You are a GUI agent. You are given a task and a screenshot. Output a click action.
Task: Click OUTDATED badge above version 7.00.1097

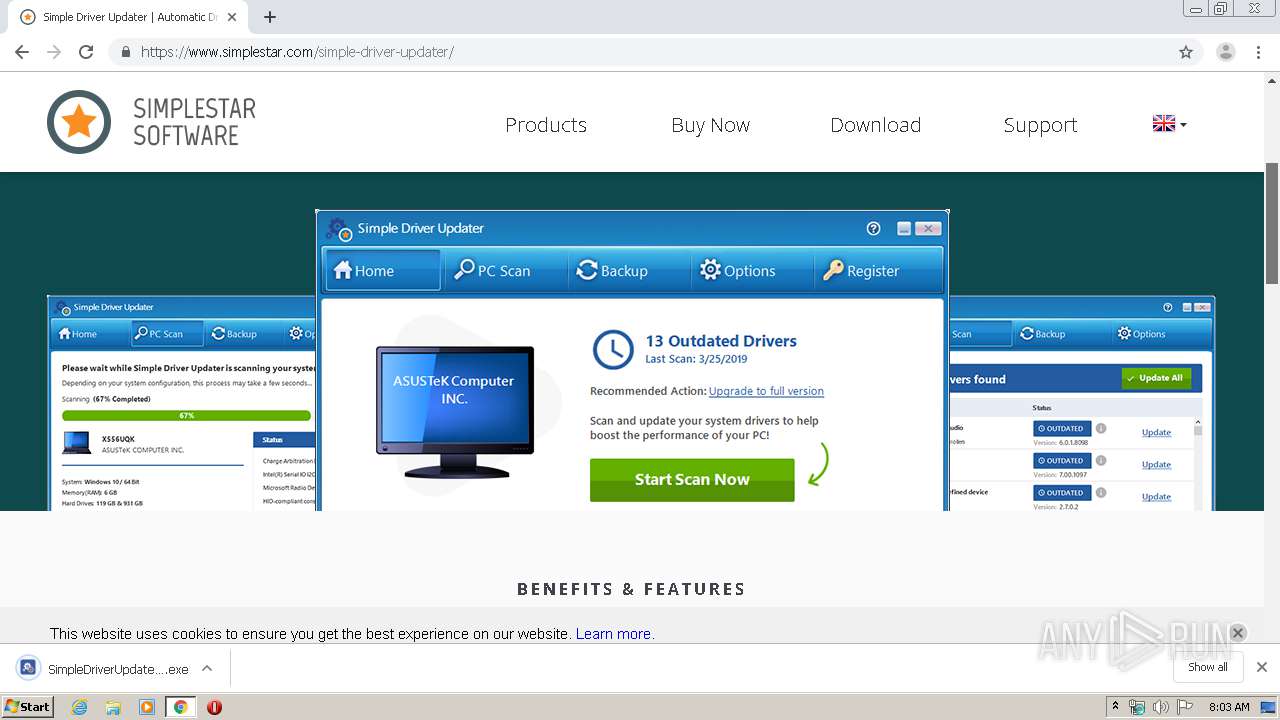[x=1062, y=460]
